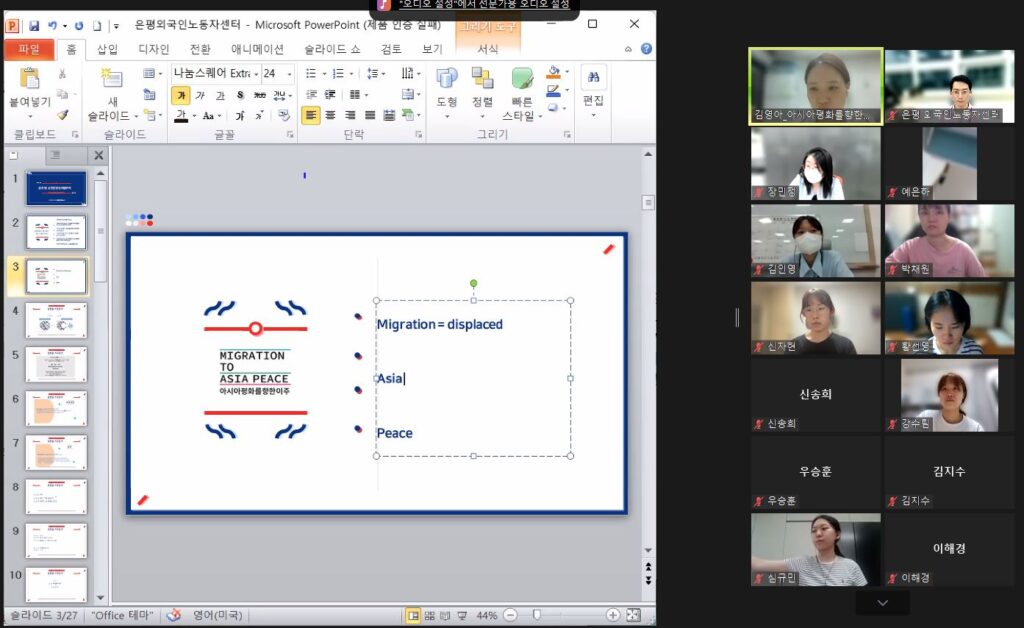Add a New Slide (새 슬라이드)
The width and height of the screenshot is (1024, 628).
(x=112, y=95)
